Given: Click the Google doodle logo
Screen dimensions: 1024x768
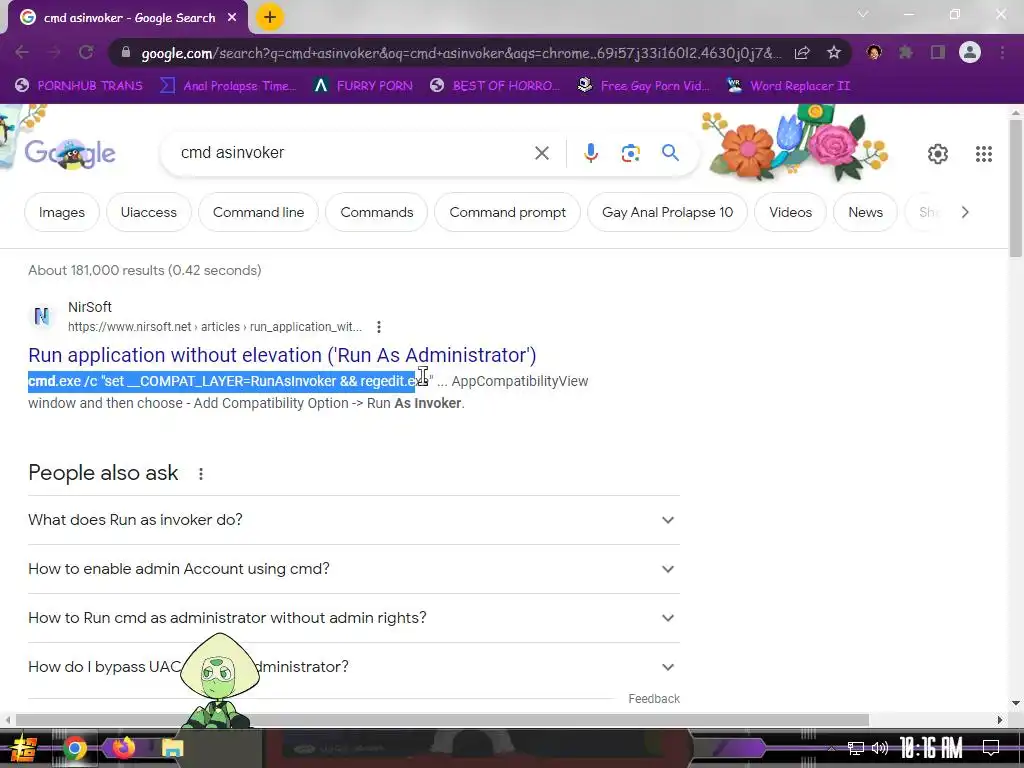Looking at the screenshot, I should tap(70, 154).
